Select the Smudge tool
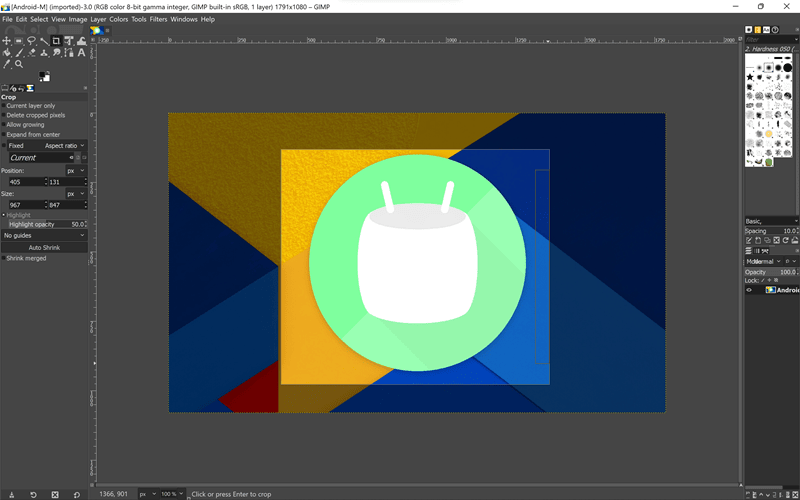The height and width of the screenshot is (500, 800). [56, 53]
